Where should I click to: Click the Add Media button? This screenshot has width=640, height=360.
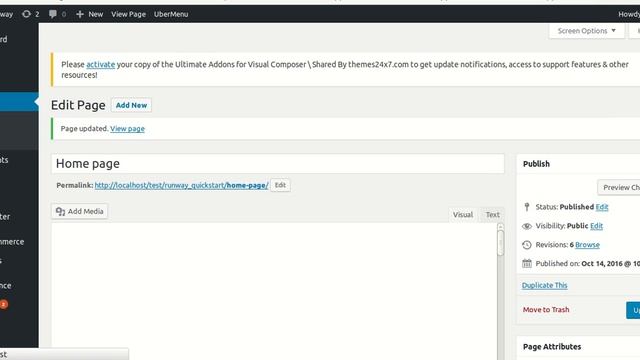(80, 211)
